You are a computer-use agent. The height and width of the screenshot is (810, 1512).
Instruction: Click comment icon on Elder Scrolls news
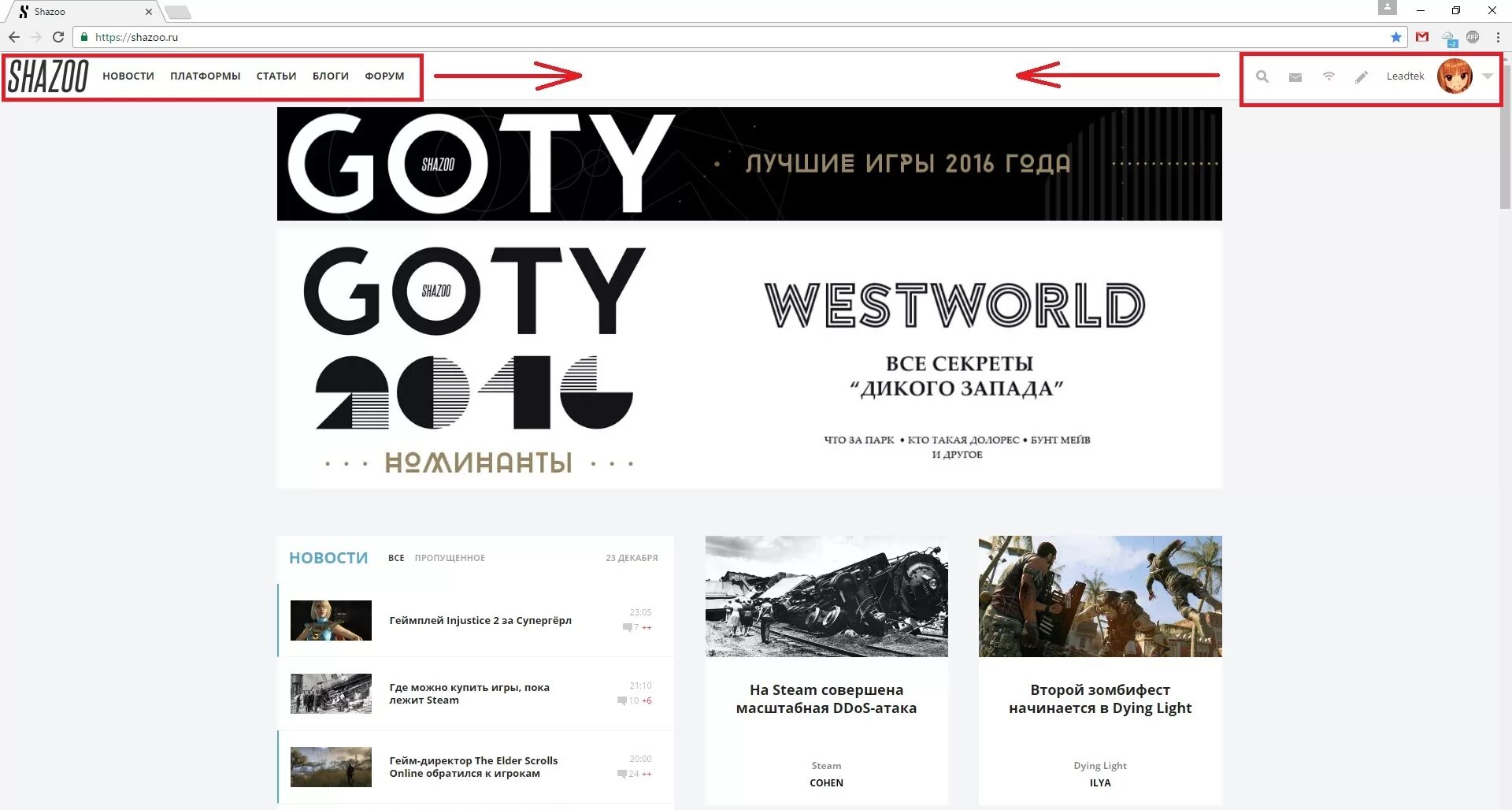click(x=622, y=774)
